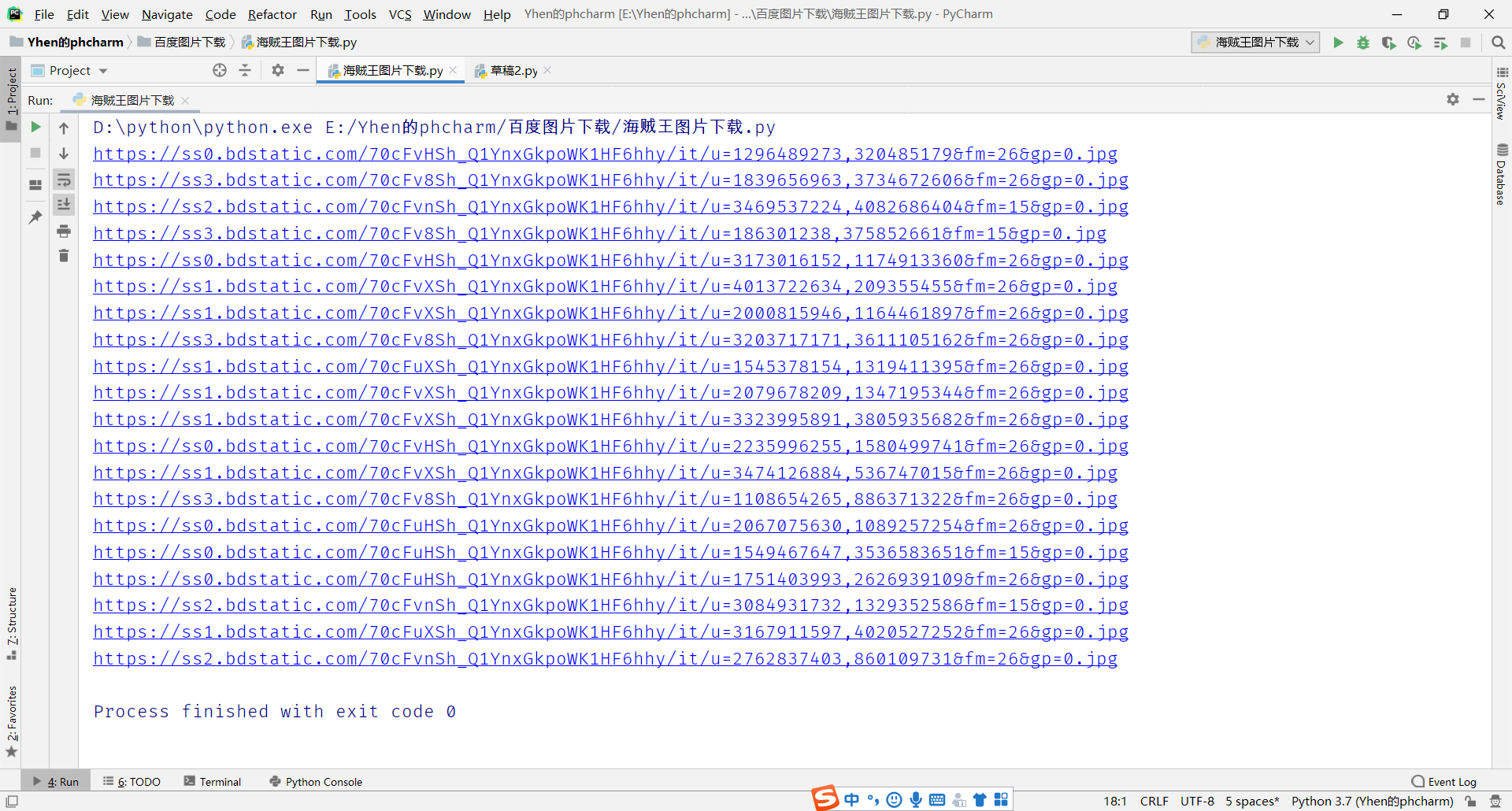
Task: Select the 海贼王图片下载.py editor tab
Action: [x=392, y=71]
